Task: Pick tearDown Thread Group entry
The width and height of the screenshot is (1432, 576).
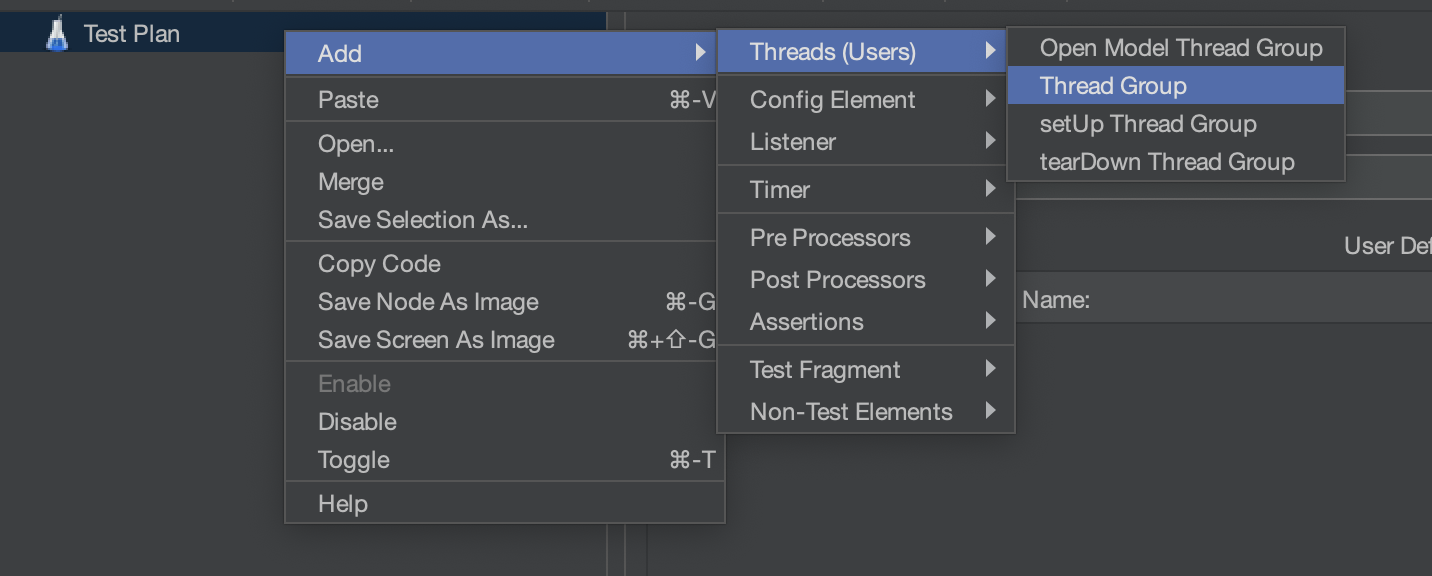Action: [1166, 162]
